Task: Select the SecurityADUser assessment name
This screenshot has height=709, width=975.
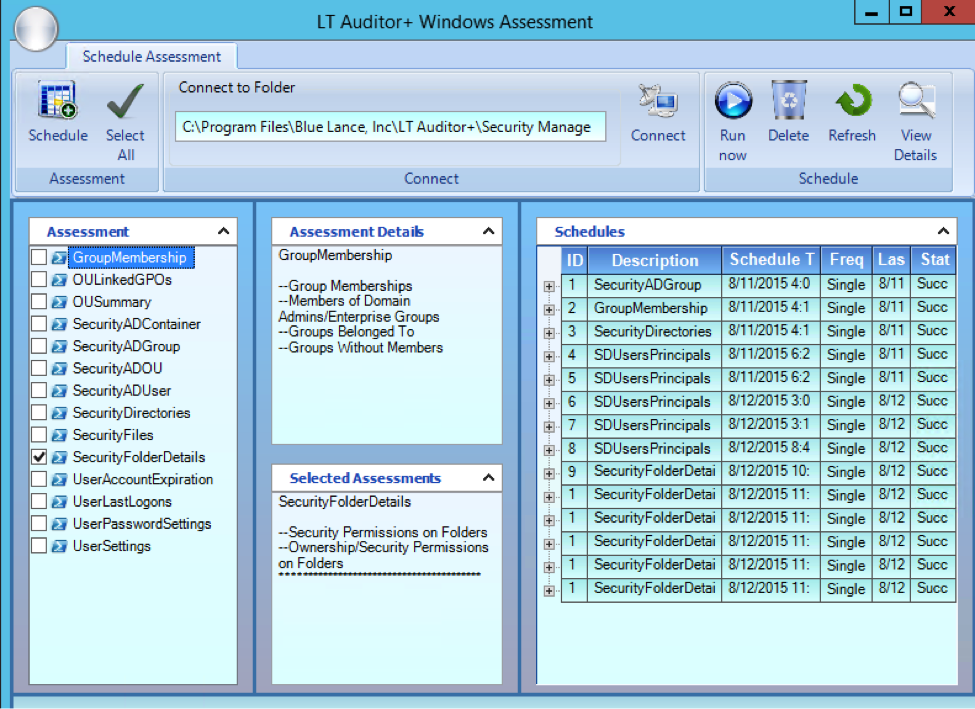Action: [x=122, y=391]
